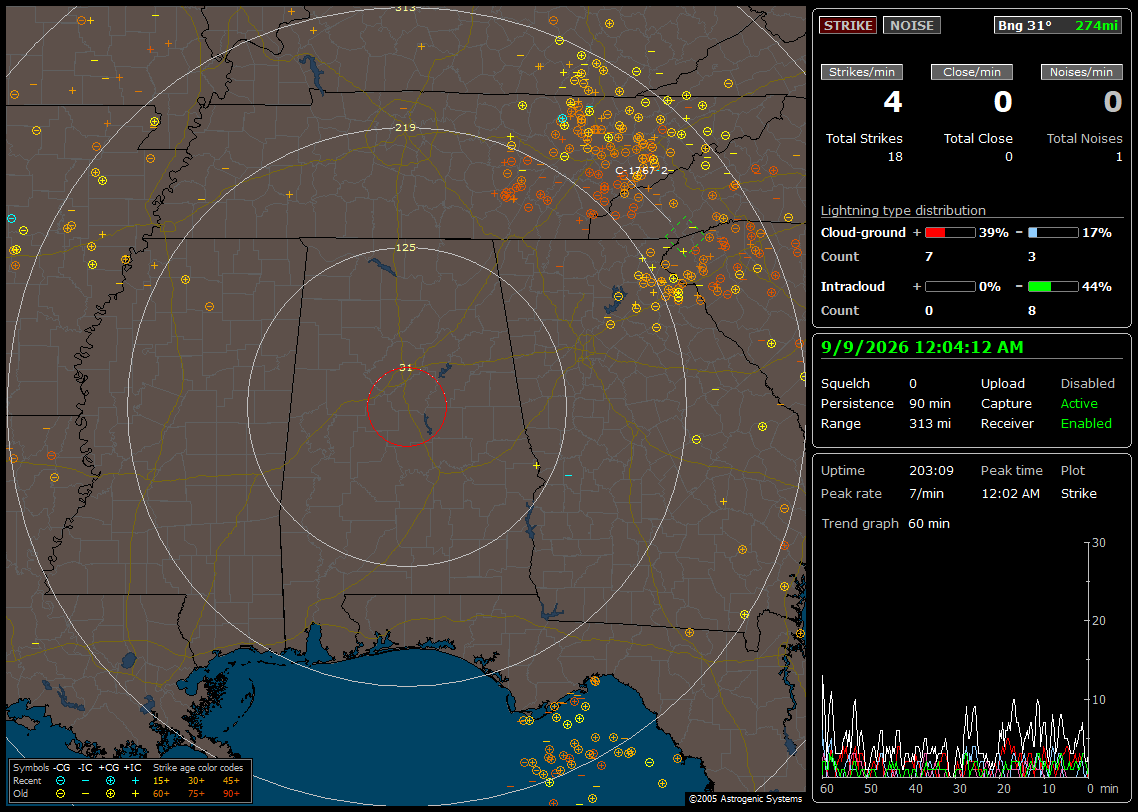Click the Enabled receiver status text
The height and width of the screenshot is (812, 1138).
(x=1086, y=424)
